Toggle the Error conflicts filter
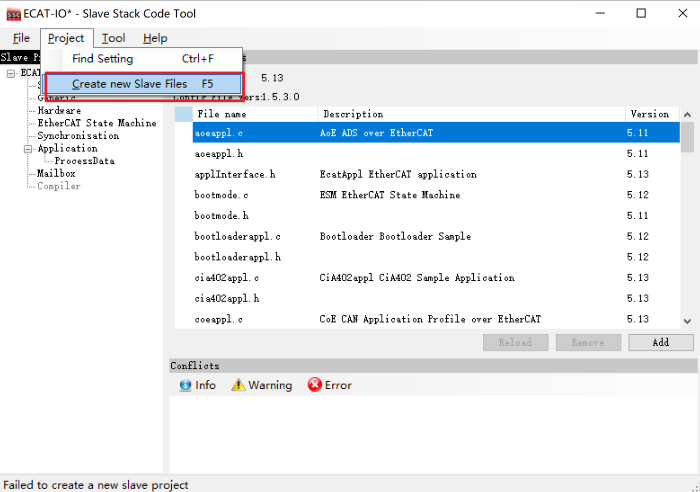The width and height of the screenshot is (700, 492). 329,385
